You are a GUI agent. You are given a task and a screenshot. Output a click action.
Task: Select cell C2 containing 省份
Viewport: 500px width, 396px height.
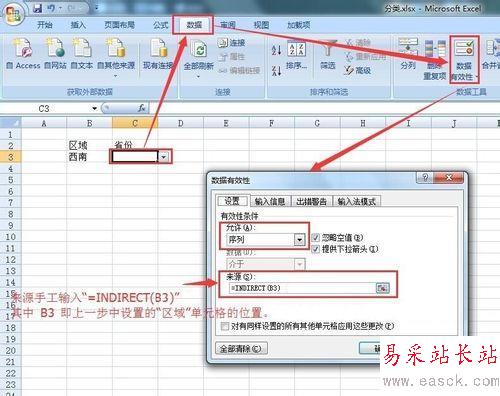click(x=135, y=145)
